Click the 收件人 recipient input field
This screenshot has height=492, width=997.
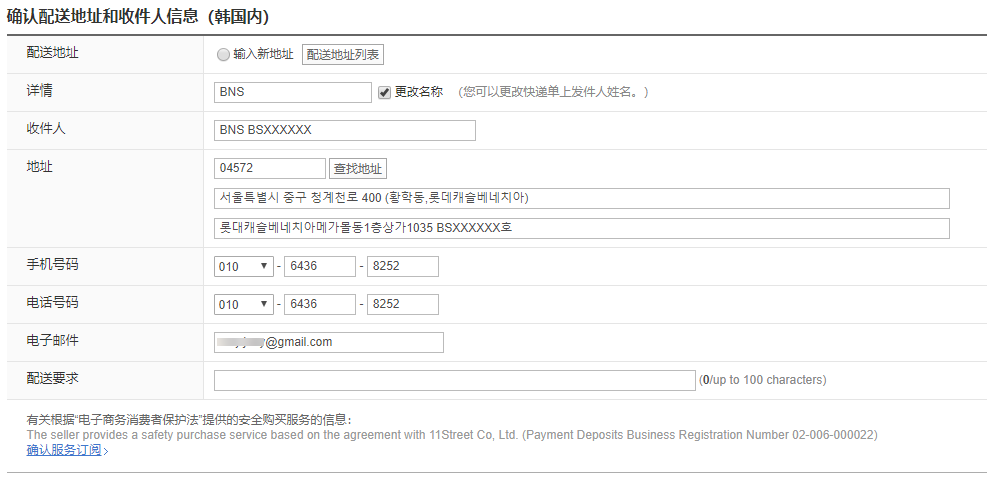[x=345, y=130]
